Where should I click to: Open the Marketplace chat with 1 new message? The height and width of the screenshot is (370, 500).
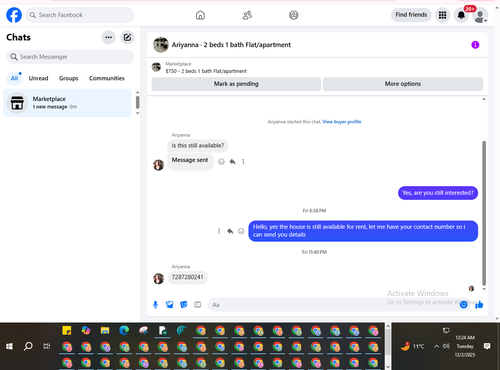tap(68, 103)
